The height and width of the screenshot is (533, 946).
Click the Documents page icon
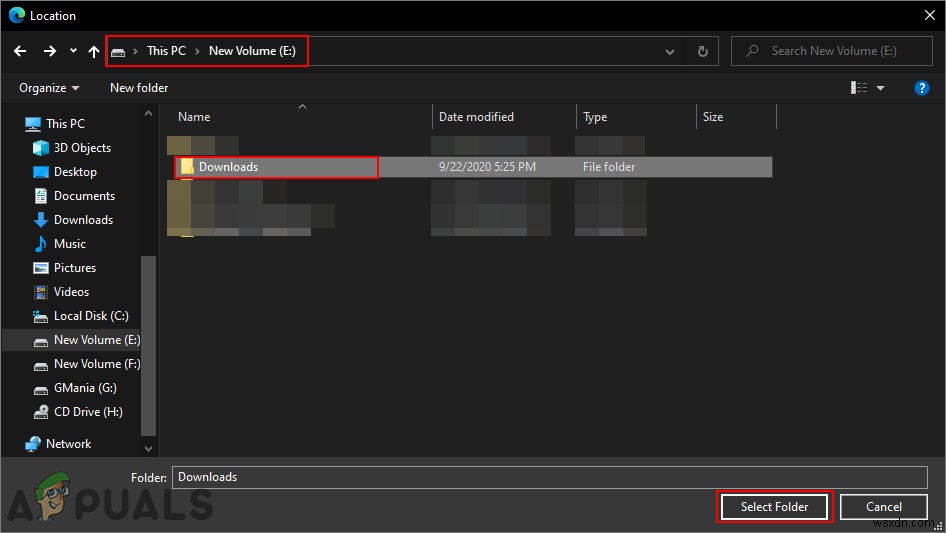click(x=40, y=196)
